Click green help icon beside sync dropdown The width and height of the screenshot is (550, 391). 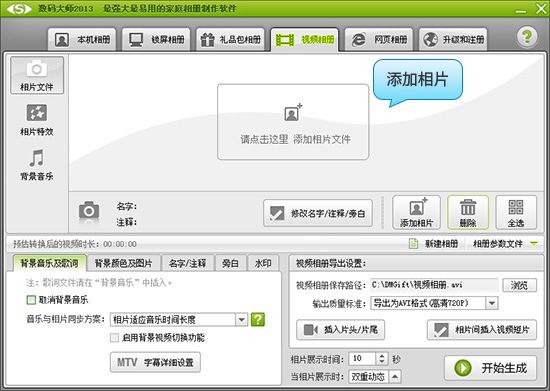pos(258,319)
